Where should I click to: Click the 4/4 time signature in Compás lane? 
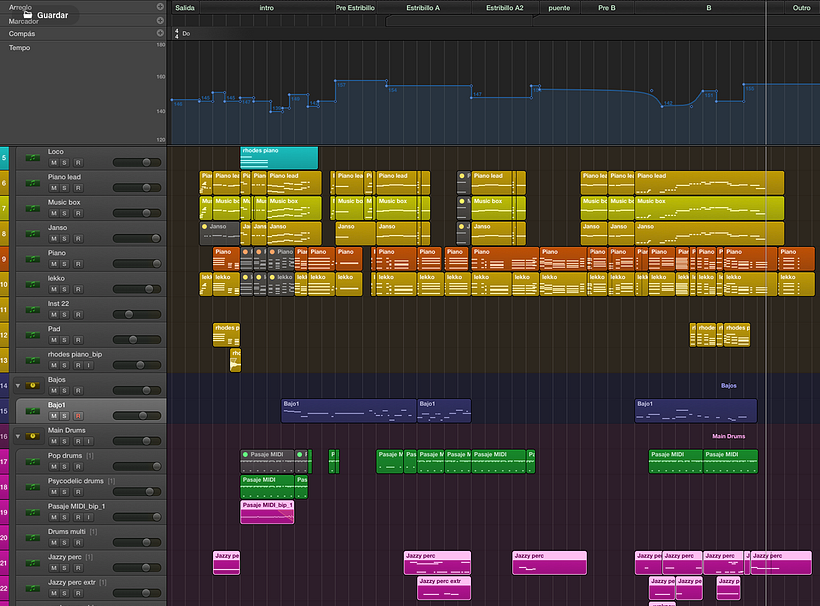coord(177,33)
